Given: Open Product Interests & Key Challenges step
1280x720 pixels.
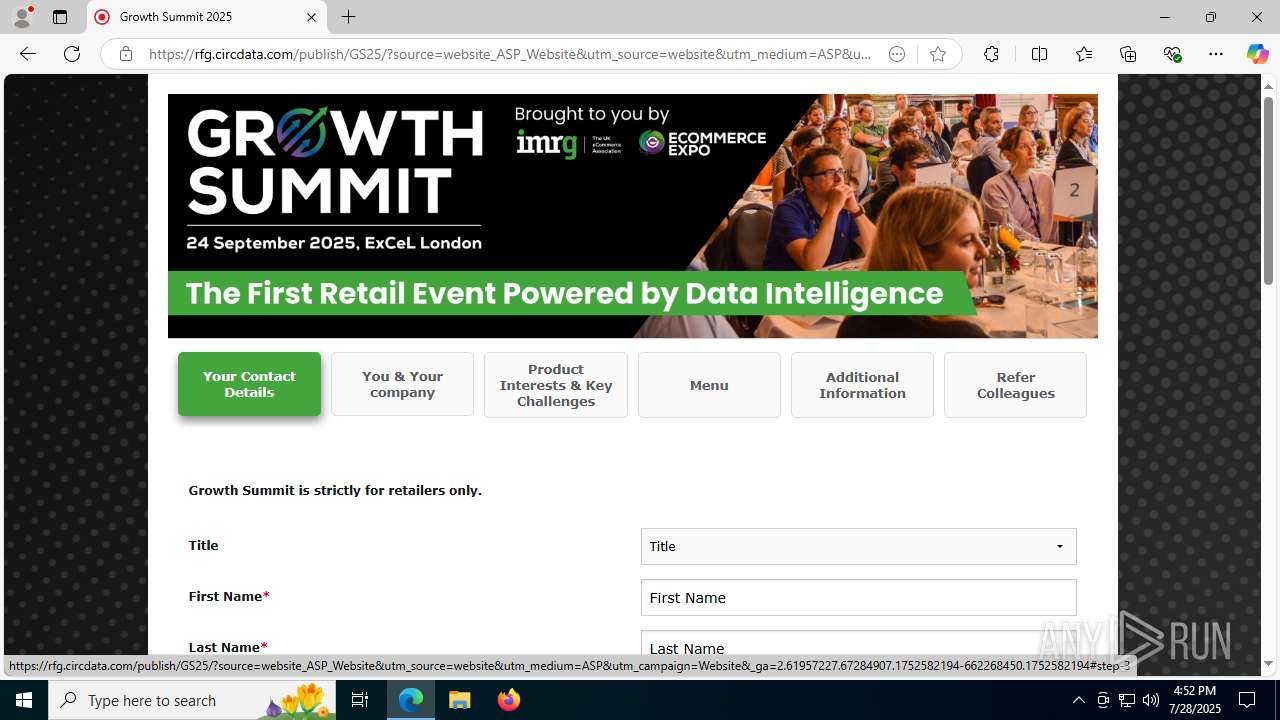Looking at the screenshot, I should pyautogui.click(x=556, y=385).
